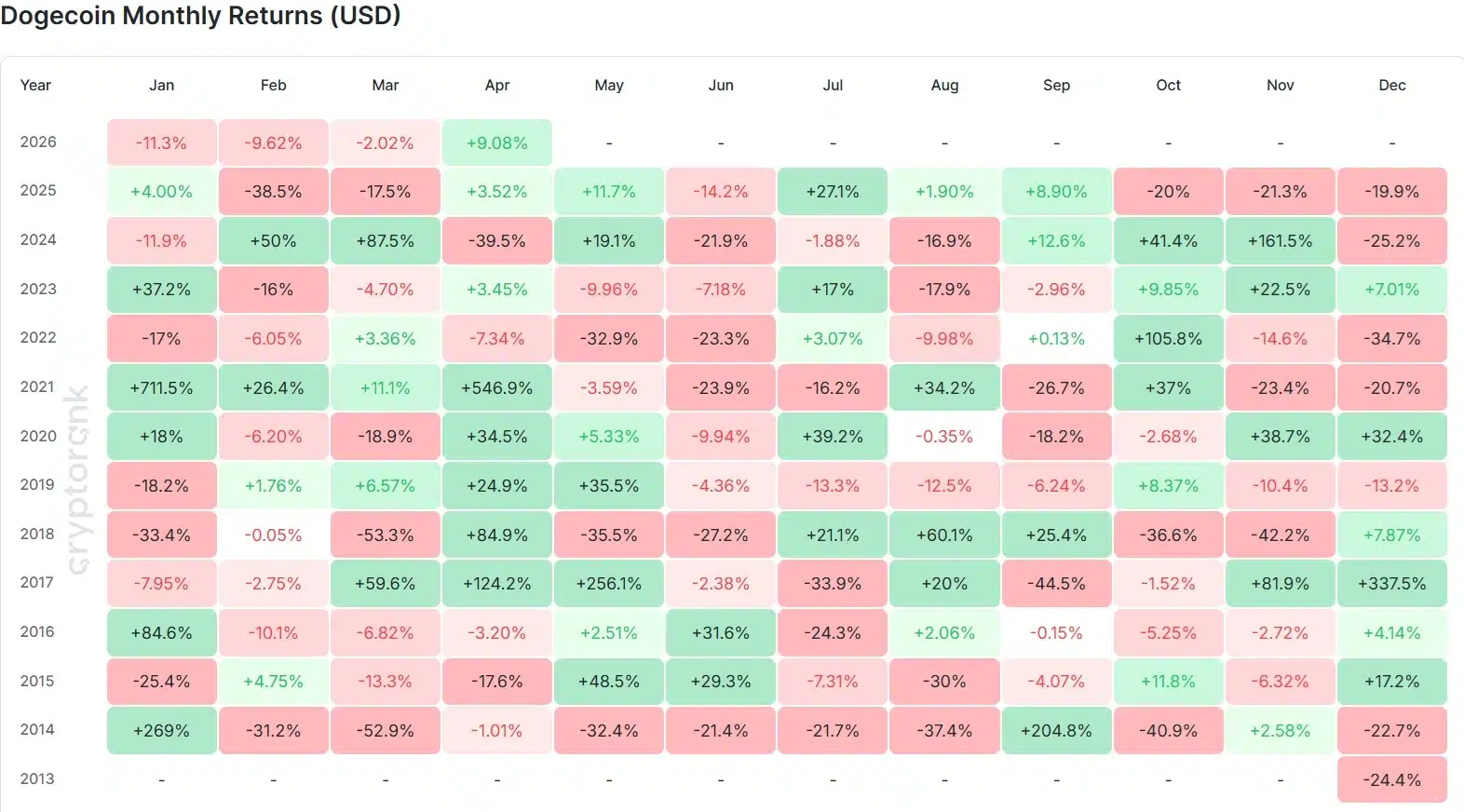This screenshot has width=1464, height=812.
Task: Click the Year column header
Action: coord(35,85)
